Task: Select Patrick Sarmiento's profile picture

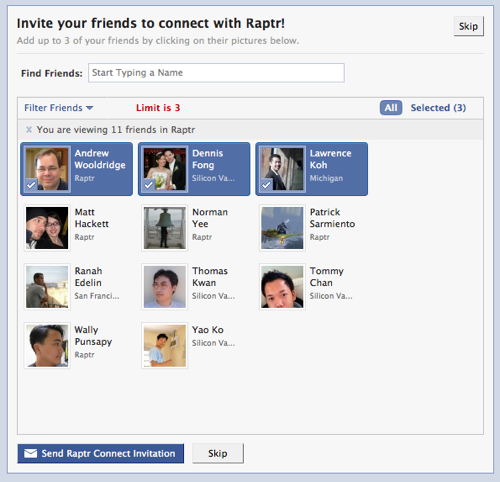Action: pos(282,228)
